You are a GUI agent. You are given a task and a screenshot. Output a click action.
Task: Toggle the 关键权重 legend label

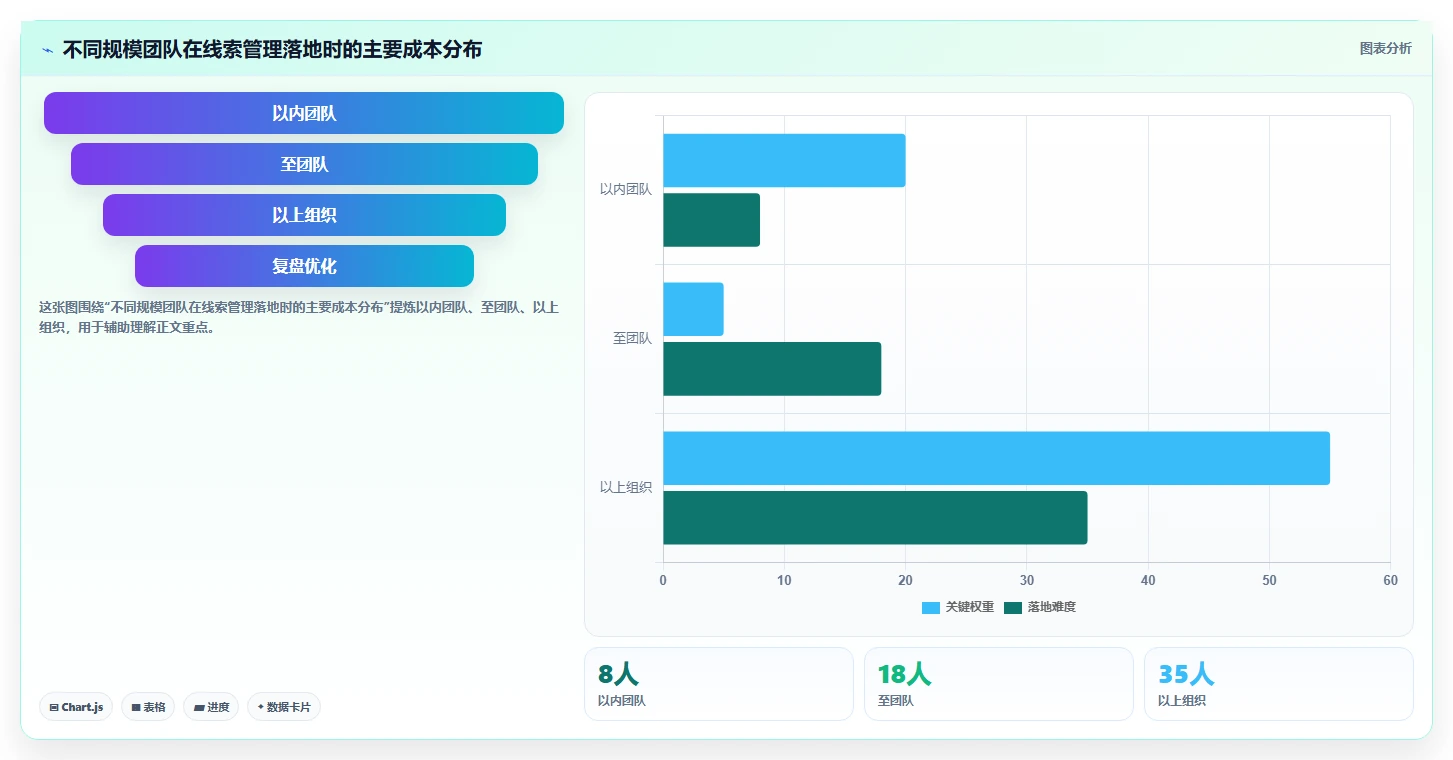click(x=970, y=607)
